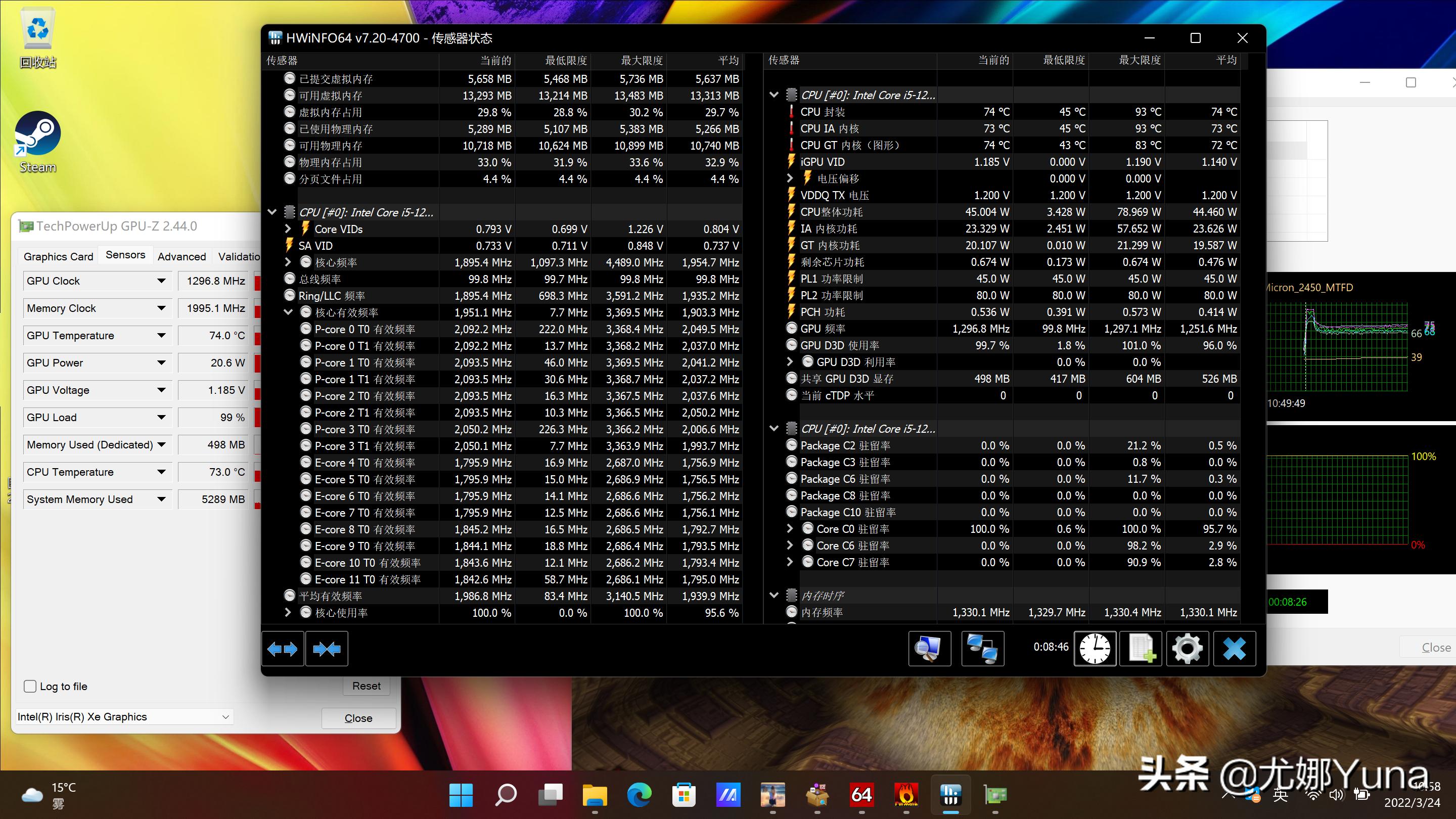Open GPU Temperature sensor dropdown
The width and height of the screenshot is (1456, 819).
click(x=161, y=336)
